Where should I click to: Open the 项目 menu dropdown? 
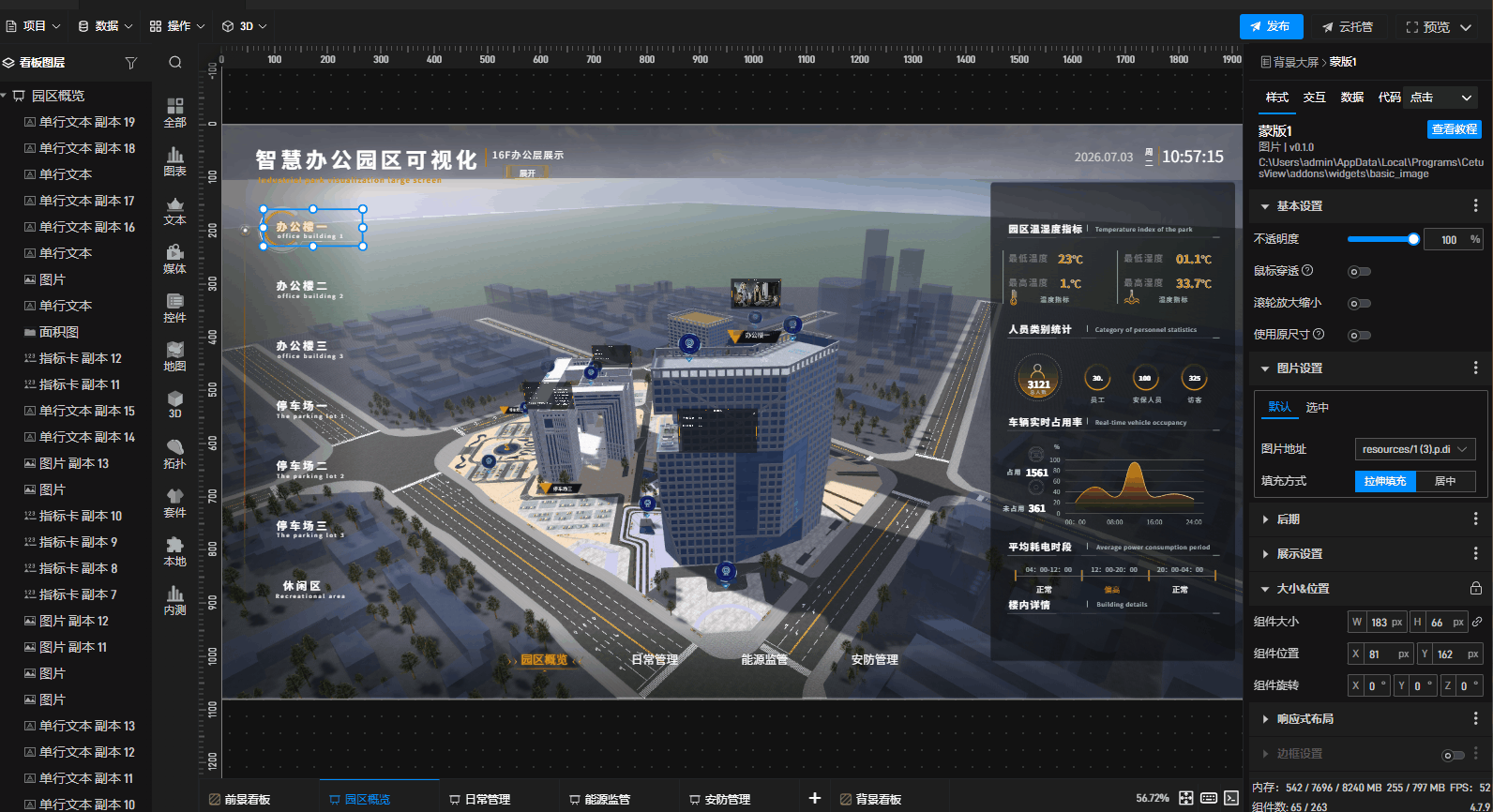pyautogui.click(x=34, y=26)
